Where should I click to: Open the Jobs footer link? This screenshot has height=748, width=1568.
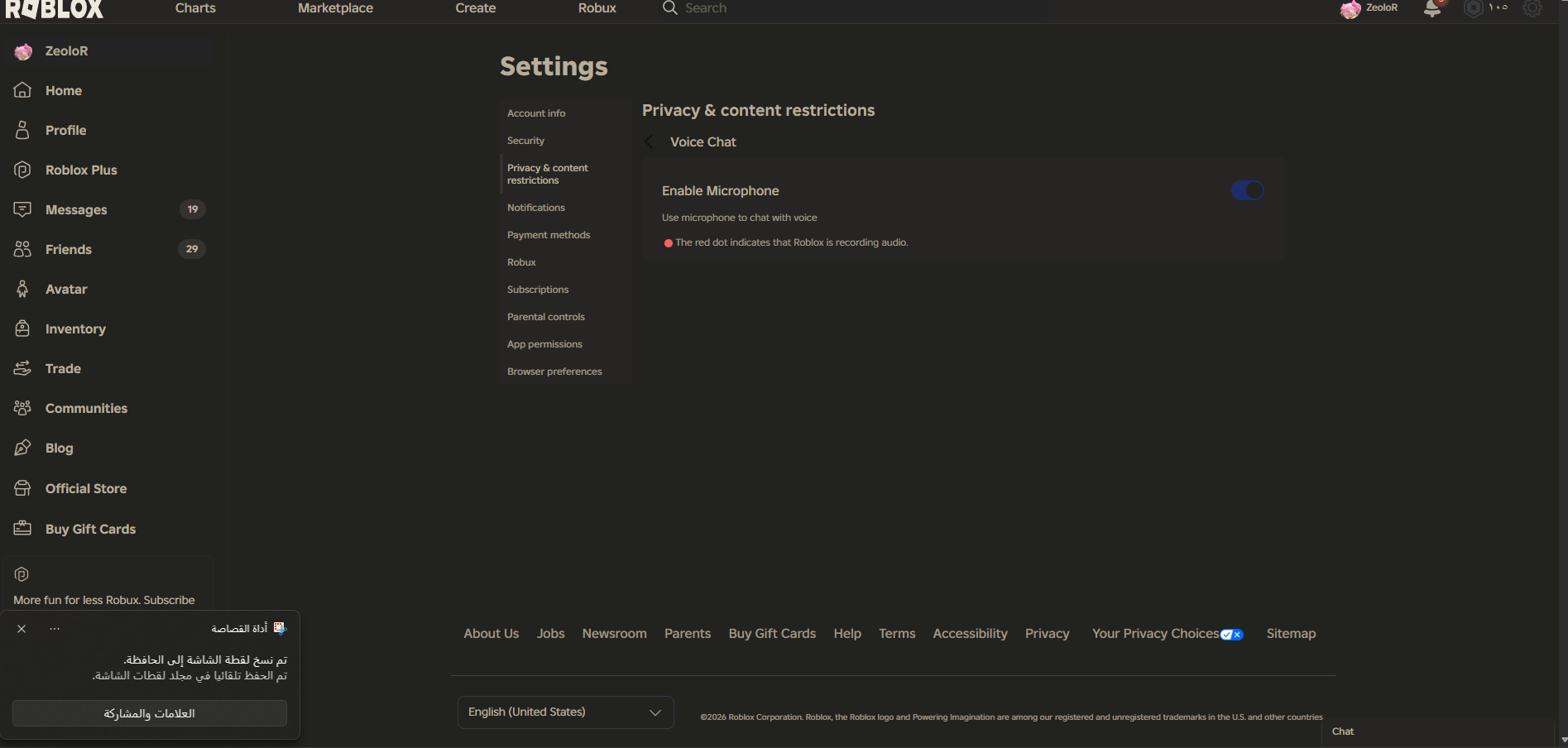point(551,634)
